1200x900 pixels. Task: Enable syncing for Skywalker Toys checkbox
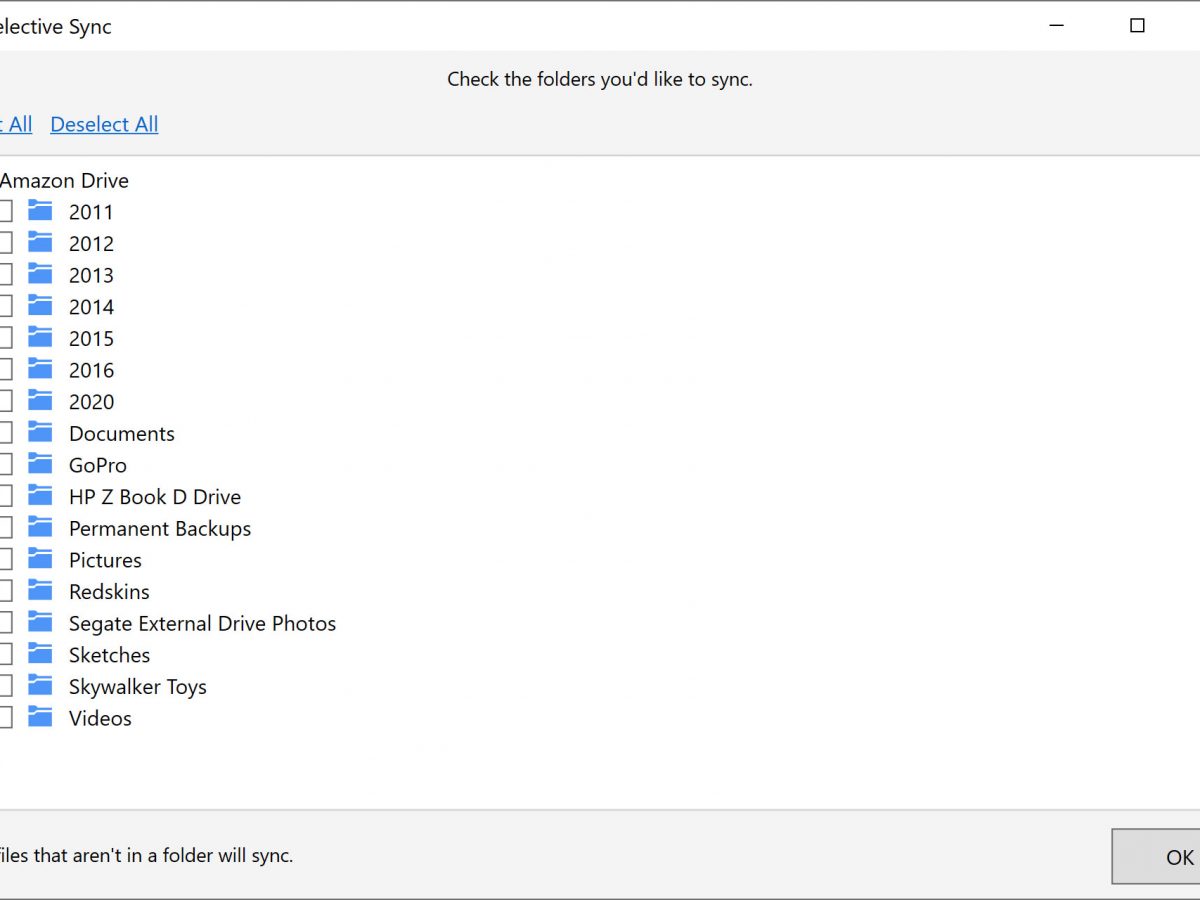point(5,687)
